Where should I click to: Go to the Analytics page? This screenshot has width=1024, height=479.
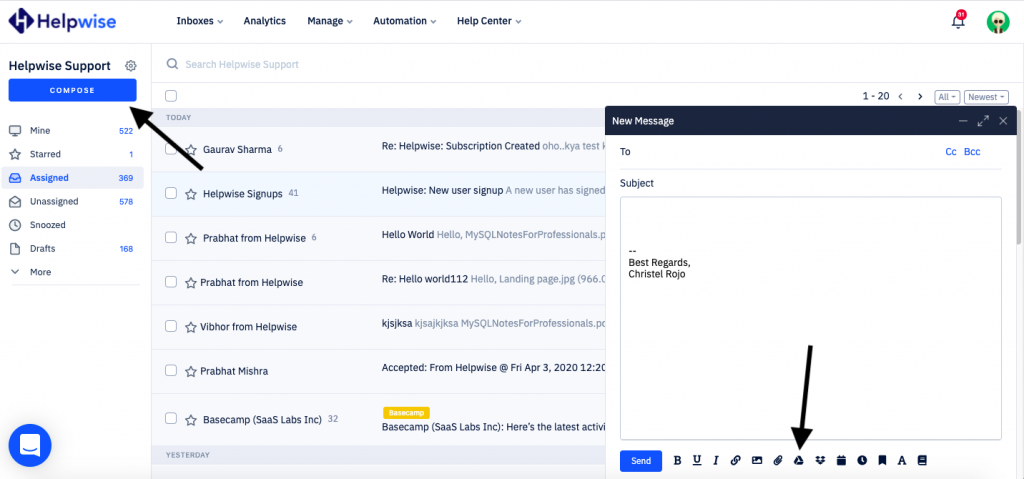(x=264, y=21)
